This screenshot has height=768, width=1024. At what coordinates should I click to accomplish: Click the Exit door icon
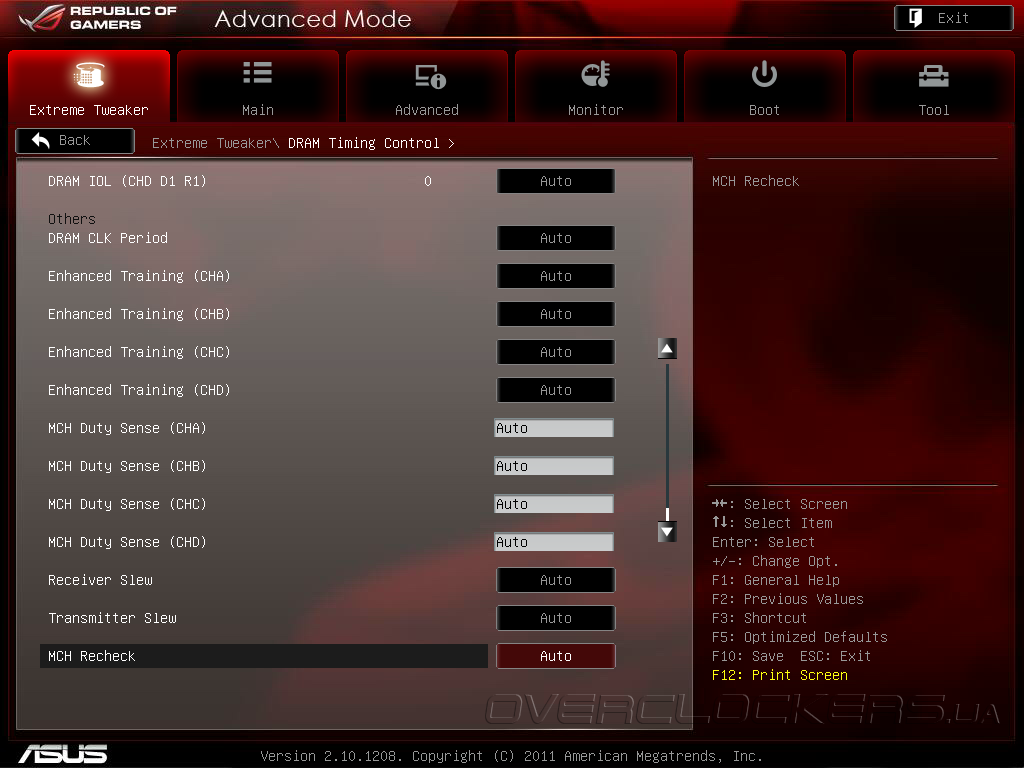coord(916,18)
